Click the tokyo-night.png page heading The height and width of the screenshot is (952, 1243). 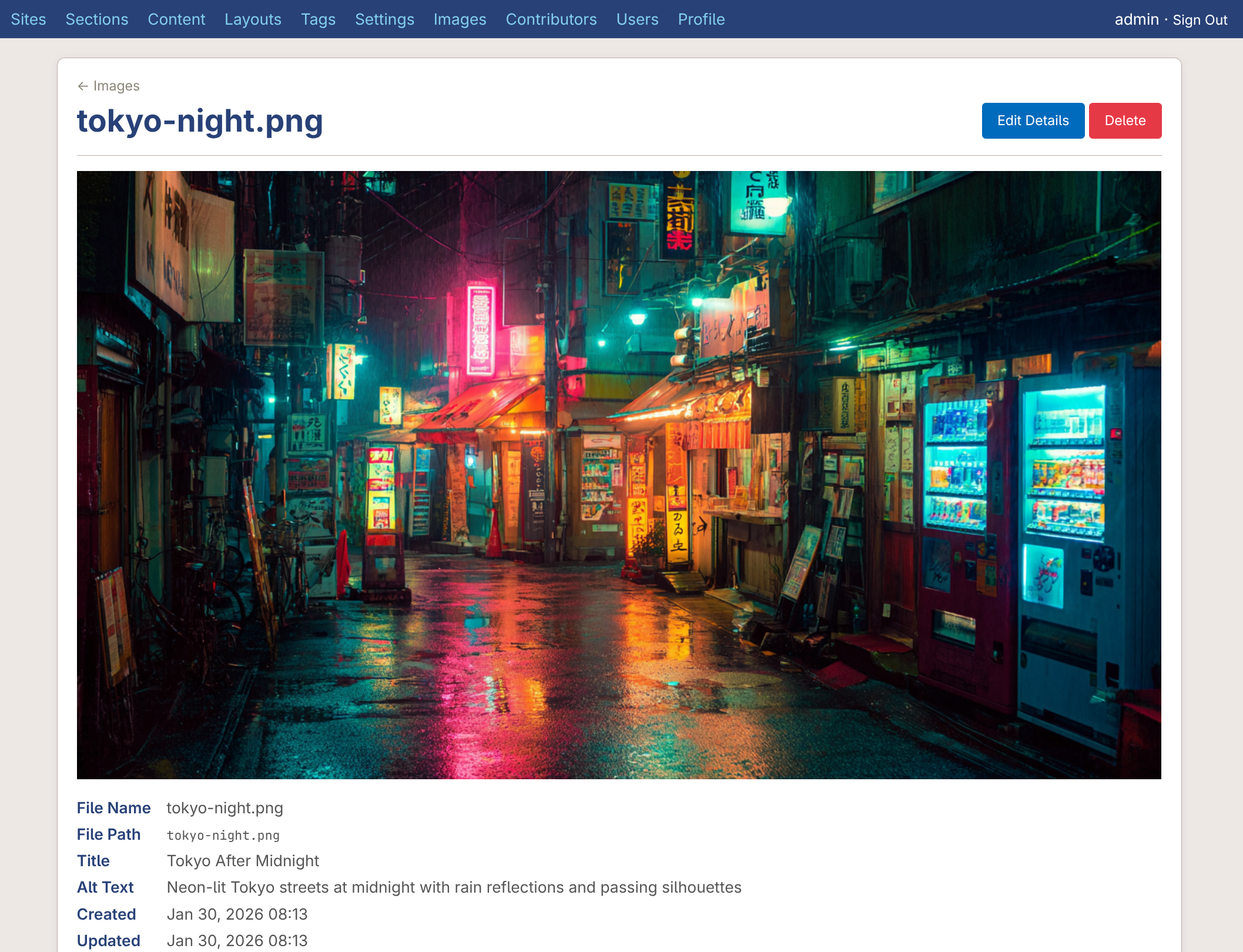click(x=200, y=121)
